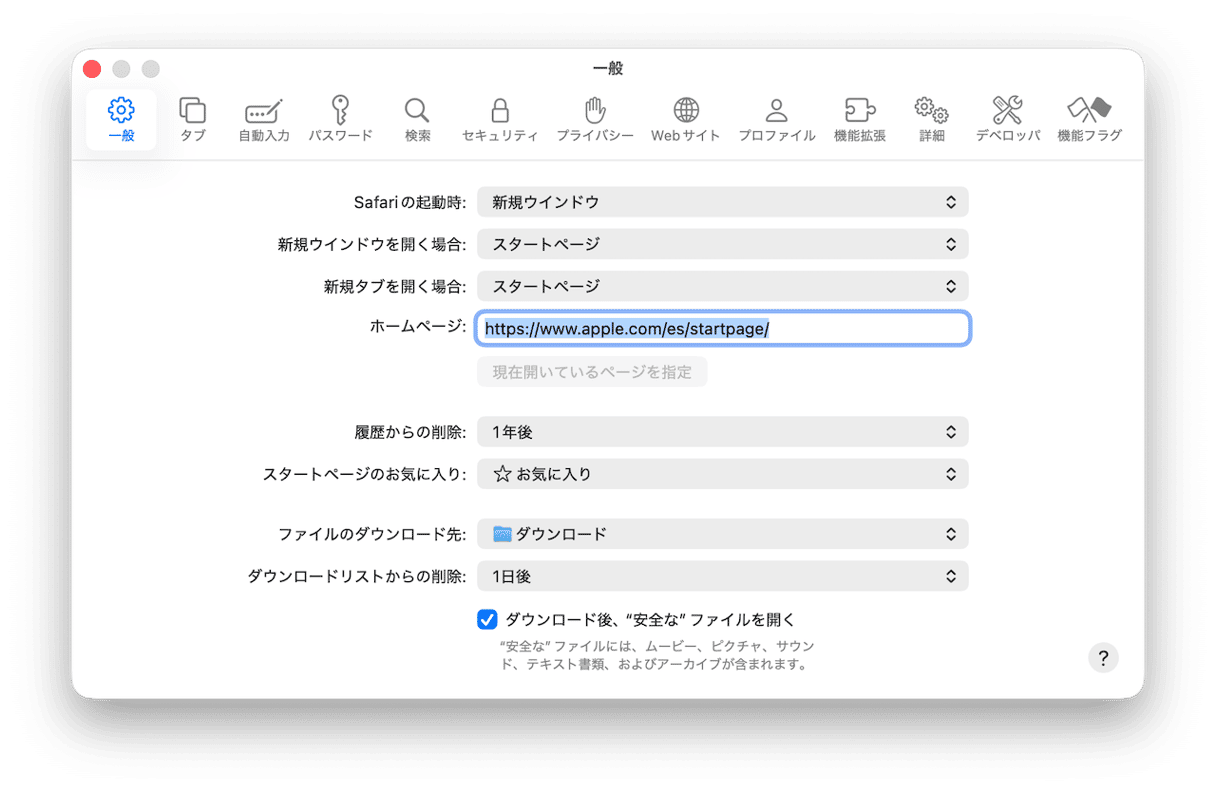This screenshot has width=1216, height=793.
Task: Expand the ダウンロードリストからの削除 dropdown
Action: pos(723,576)
